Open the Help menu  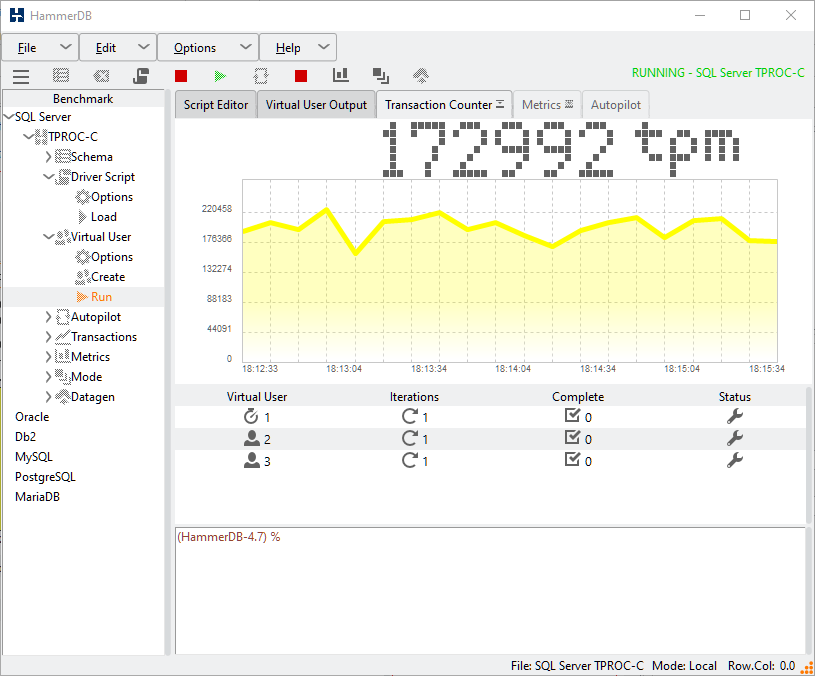pyautogui.click(x=298, y=48)
